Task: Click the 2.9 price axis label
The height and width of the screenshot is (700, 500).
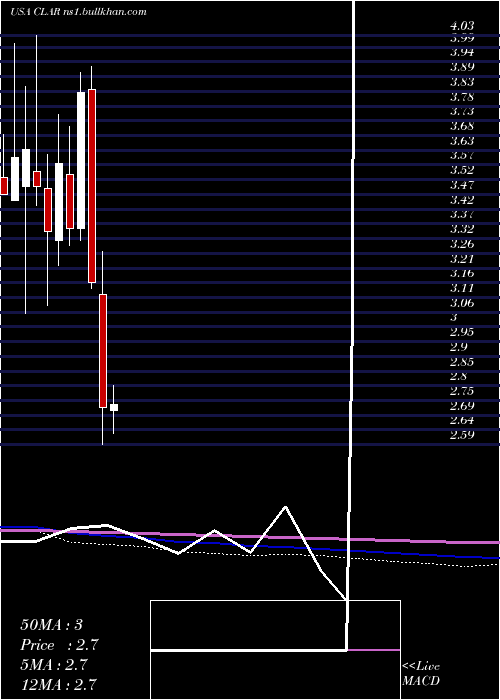Action: click(x=458, y=347)
